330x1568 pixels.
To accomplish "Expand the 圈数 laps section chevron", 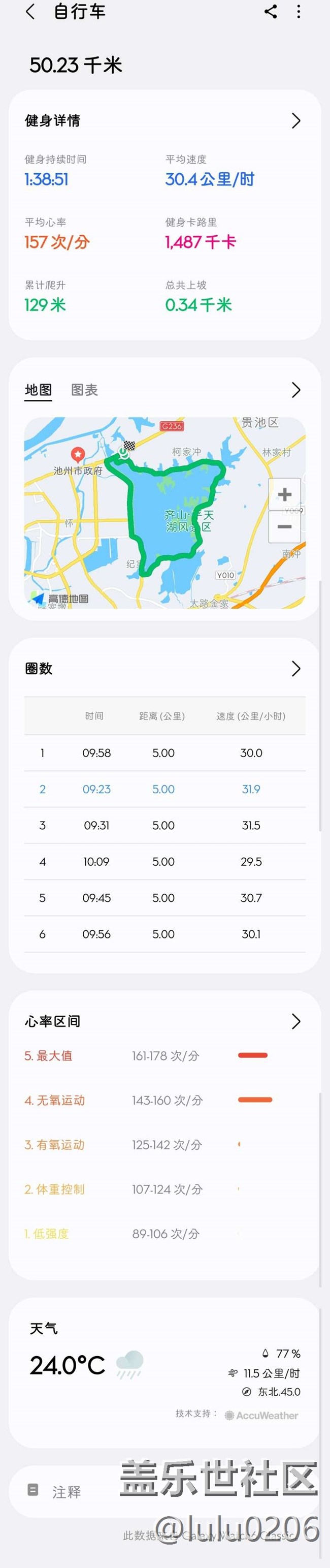I will [296, 669].
